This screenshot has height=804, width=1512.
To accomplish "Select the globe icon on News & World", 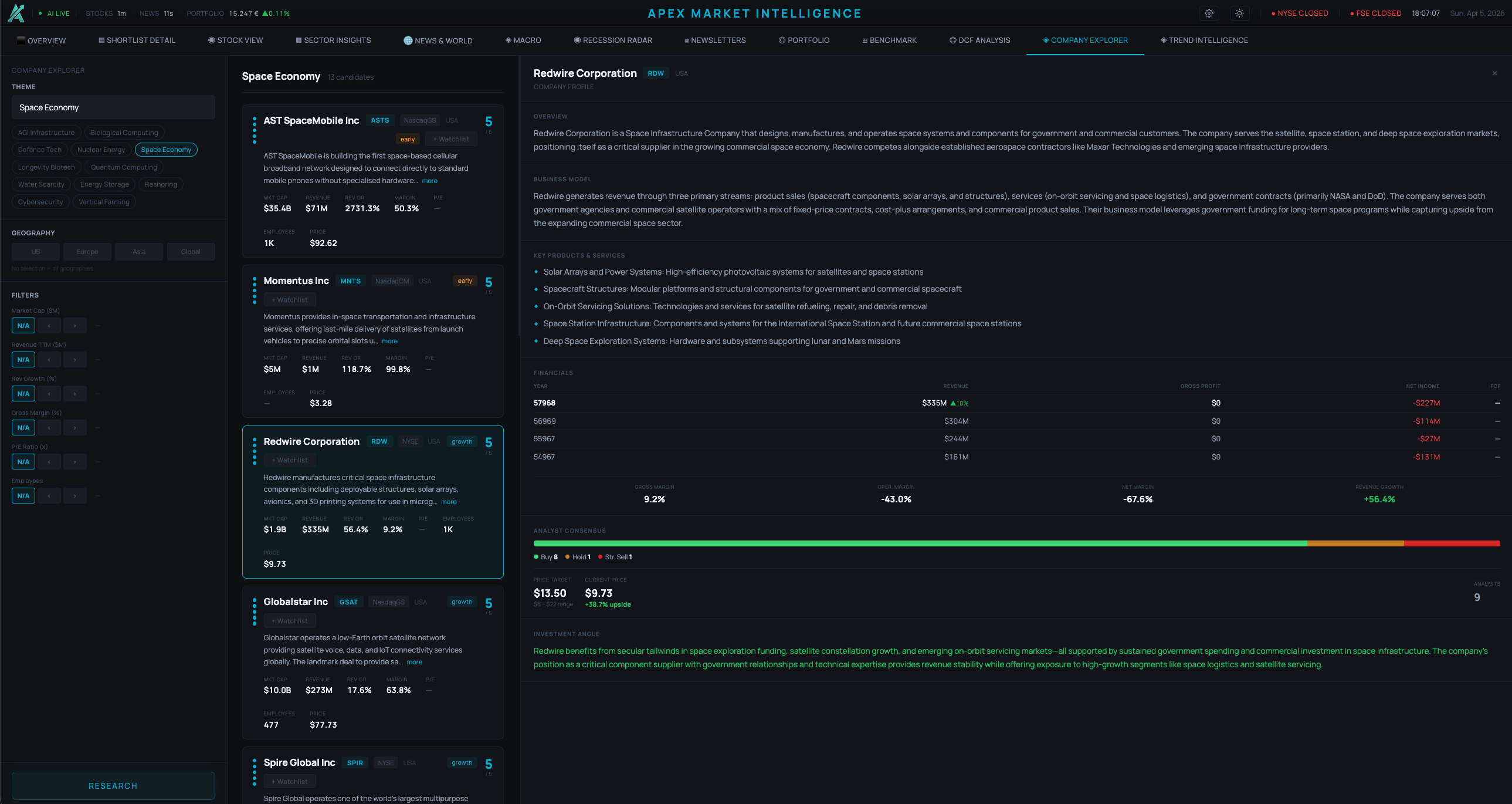I will click(x=408, y=40).
